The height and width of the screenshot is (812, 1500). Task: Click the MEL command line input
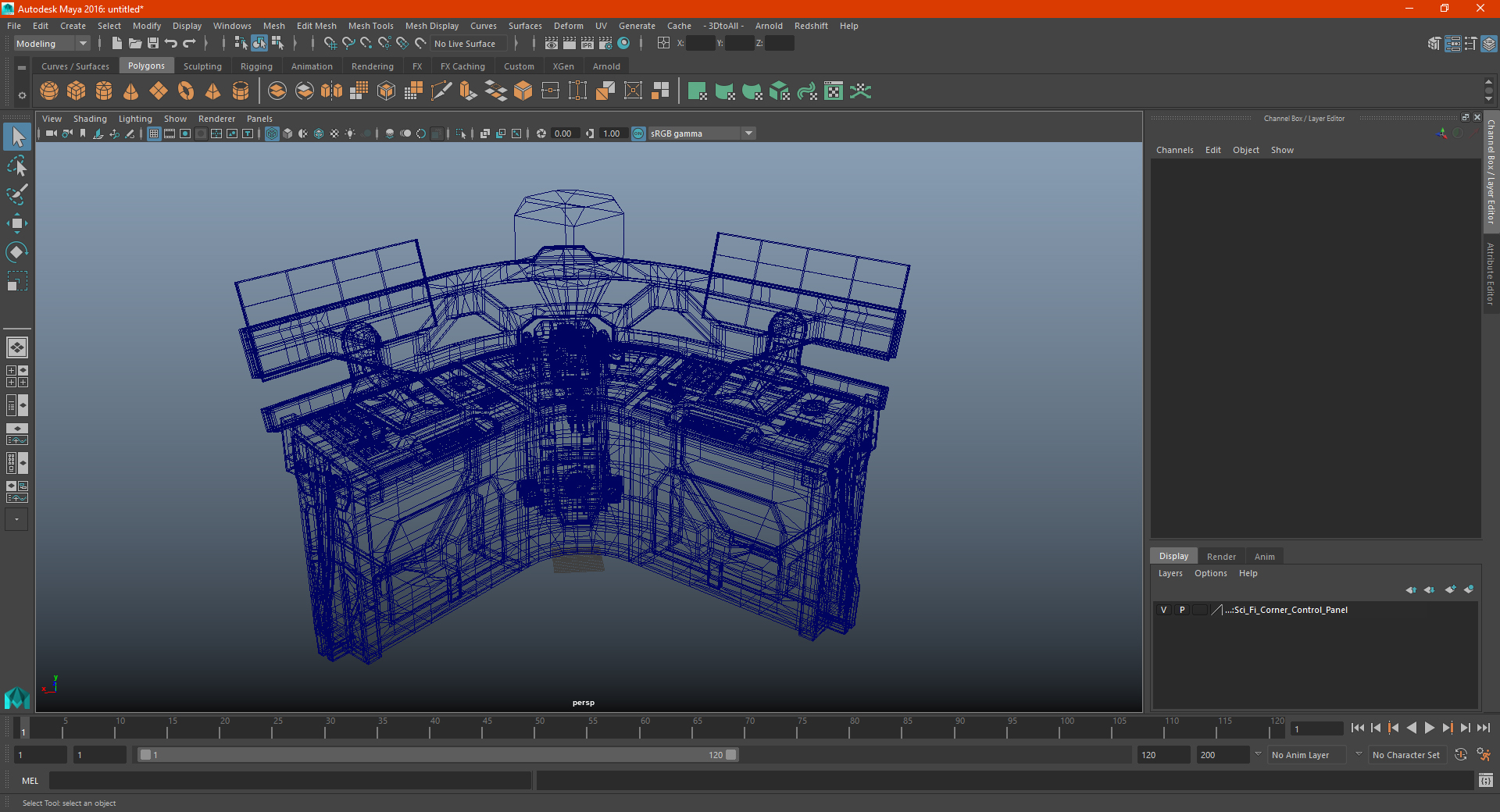click(x=291, y=780)
